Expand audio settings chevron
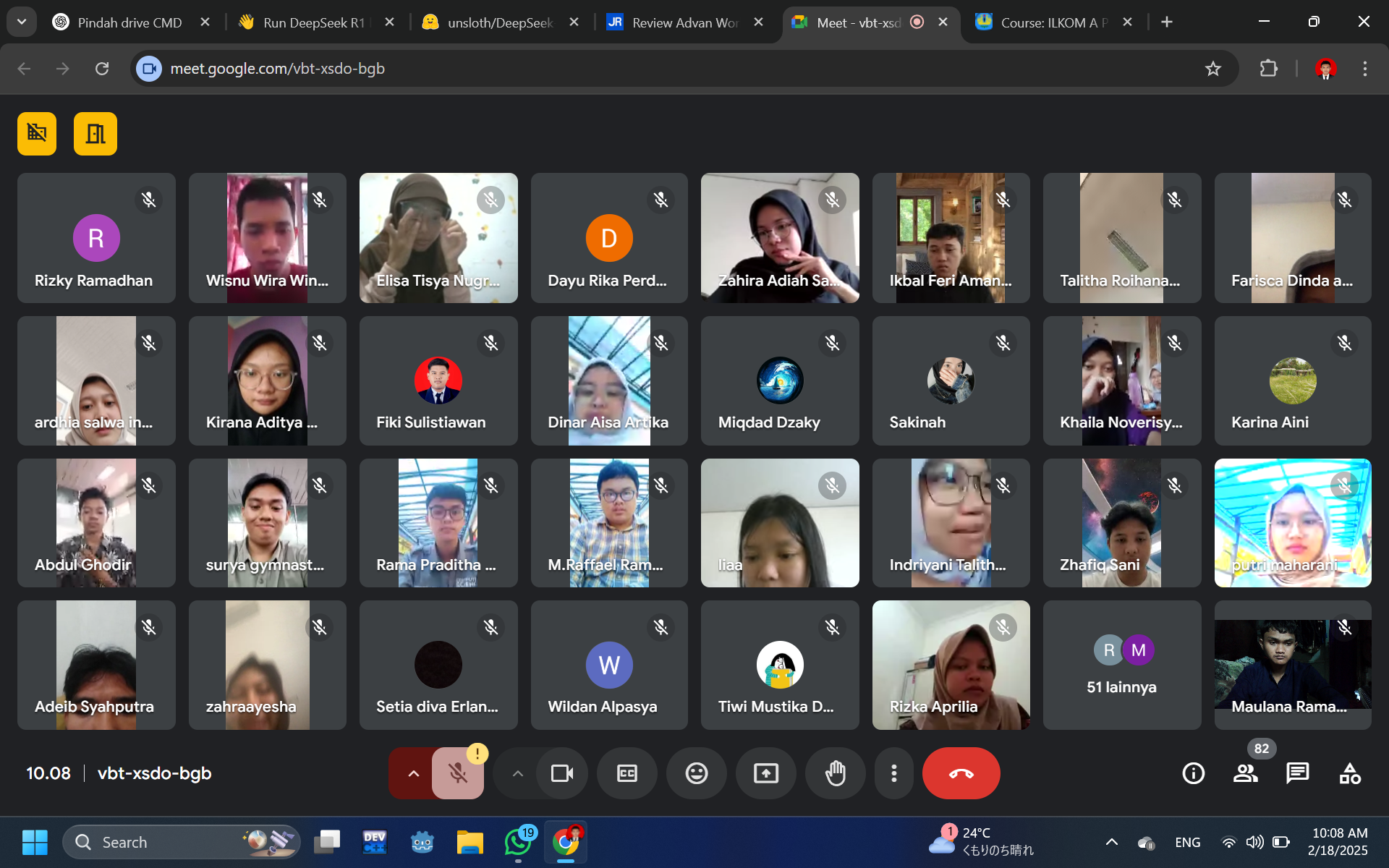 tap(413, 773)
